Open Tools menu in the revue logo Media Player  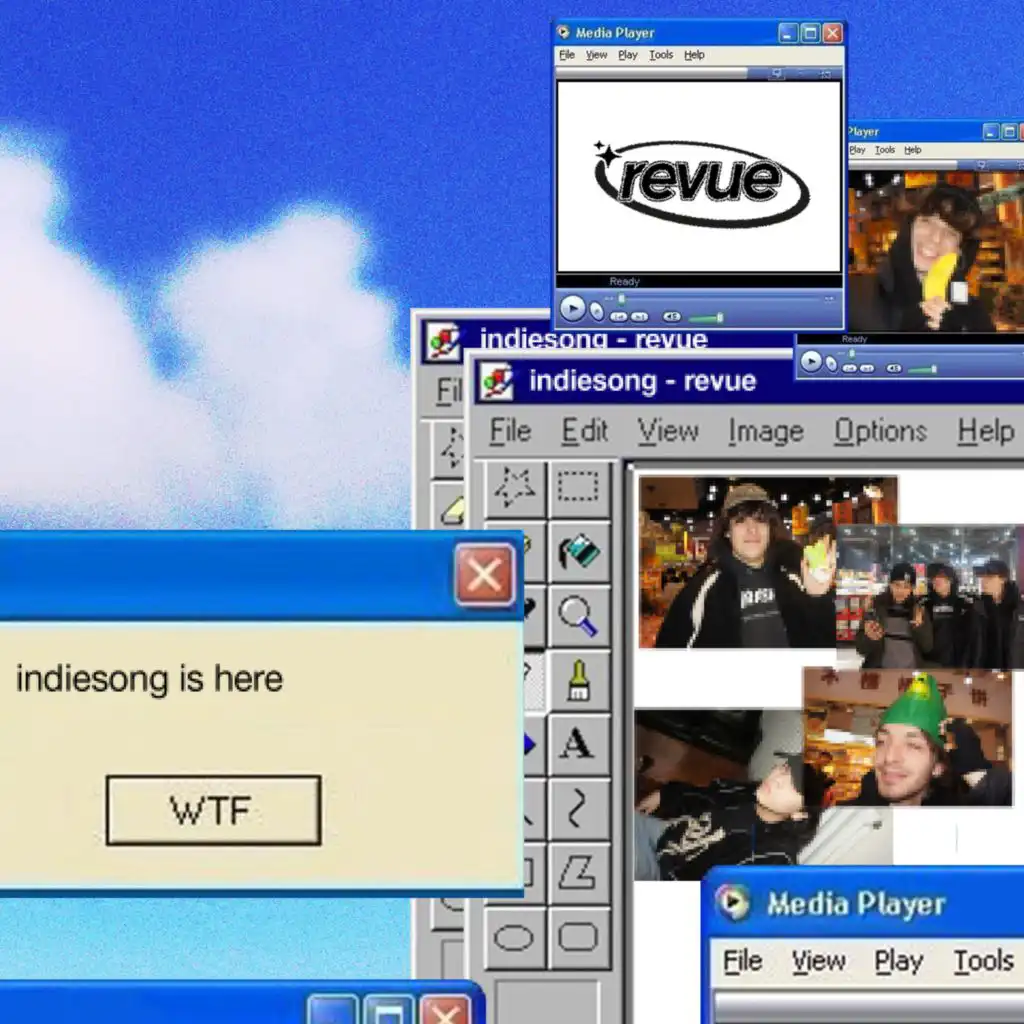click(661, 55)
